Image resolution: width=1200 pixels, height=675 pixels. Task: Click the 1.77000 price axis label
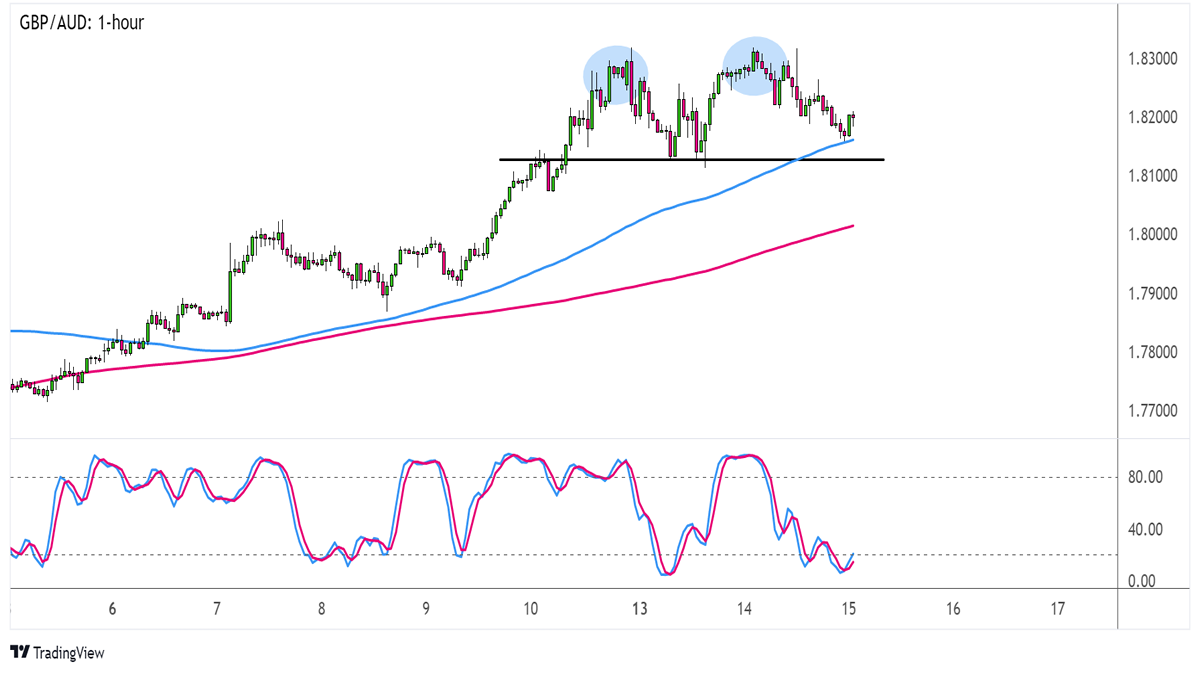point(1155,411)
